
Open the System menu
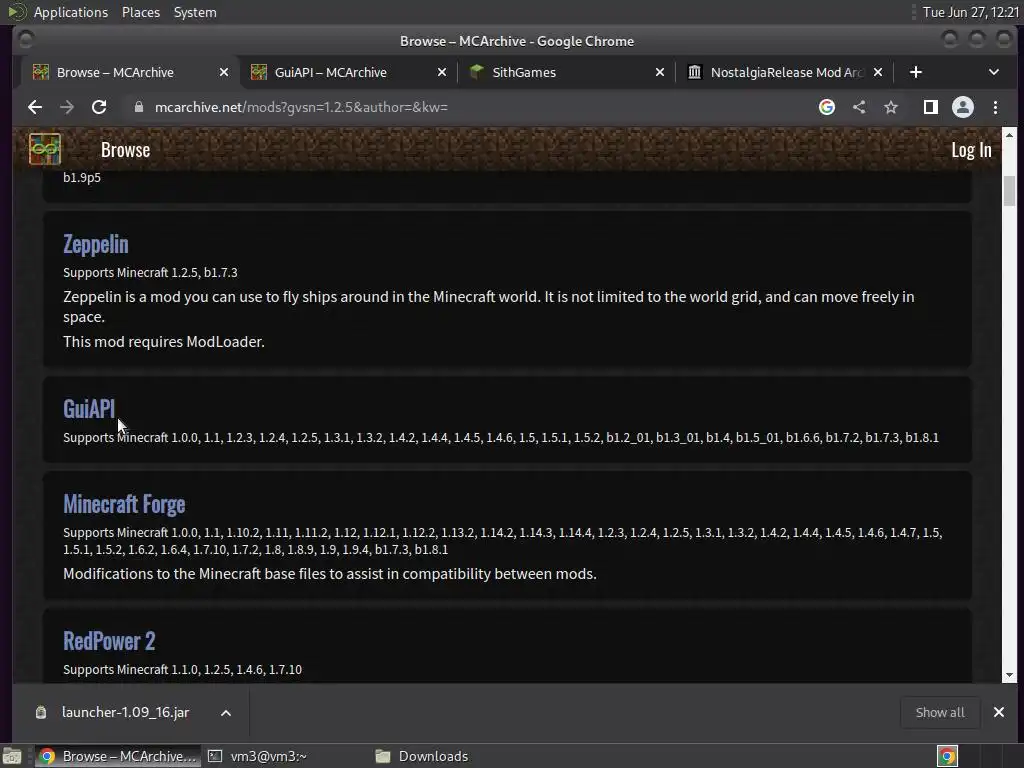[x=195, y=12]
